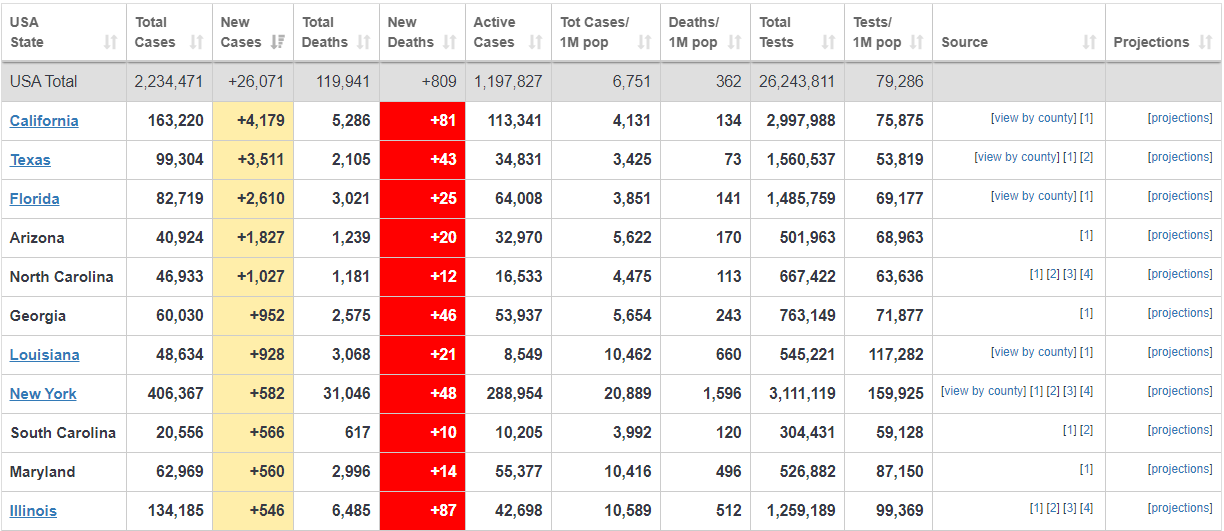Open the Florida state link
Screen dimensions: 1224x531
[35, 199]
